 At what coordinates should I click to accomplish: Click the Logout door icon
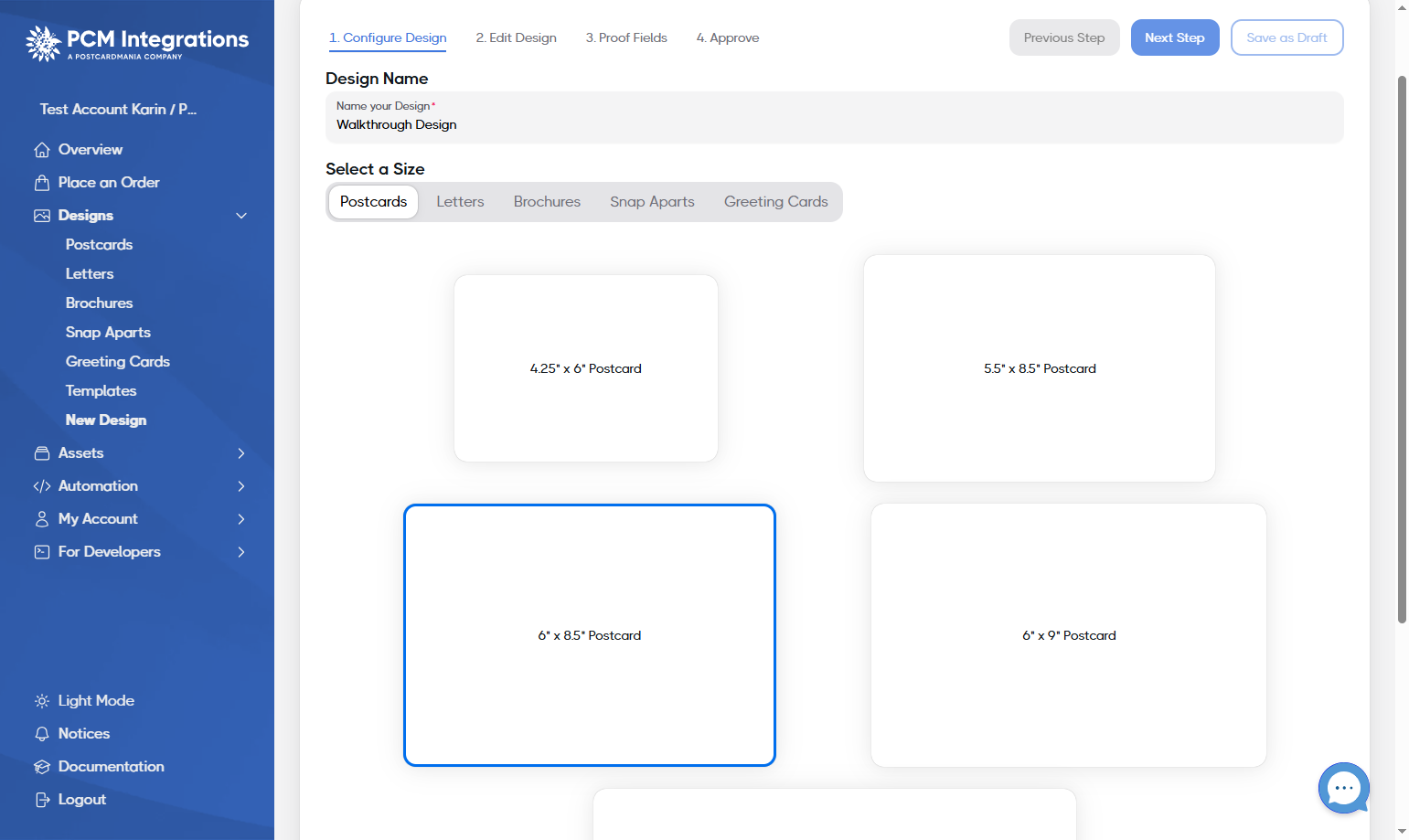[42, 800]
